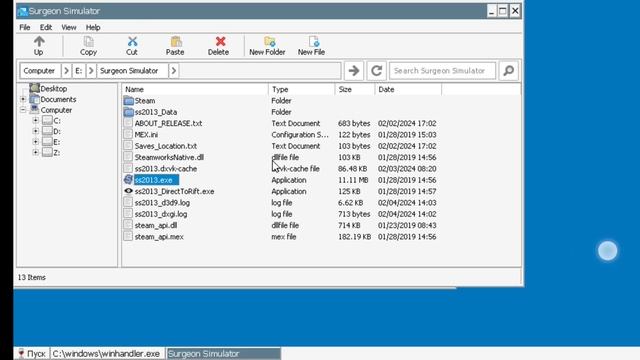
Task: Click the Surgeon Simulator breadcrumb segment
Action: 132,71
